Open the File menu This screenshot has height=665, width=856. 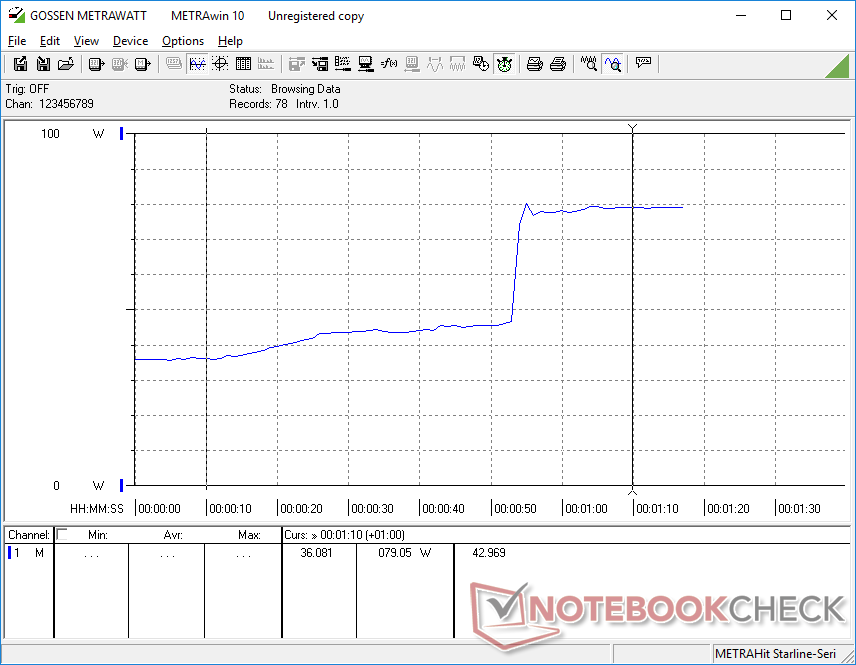(x=17, y=41)
